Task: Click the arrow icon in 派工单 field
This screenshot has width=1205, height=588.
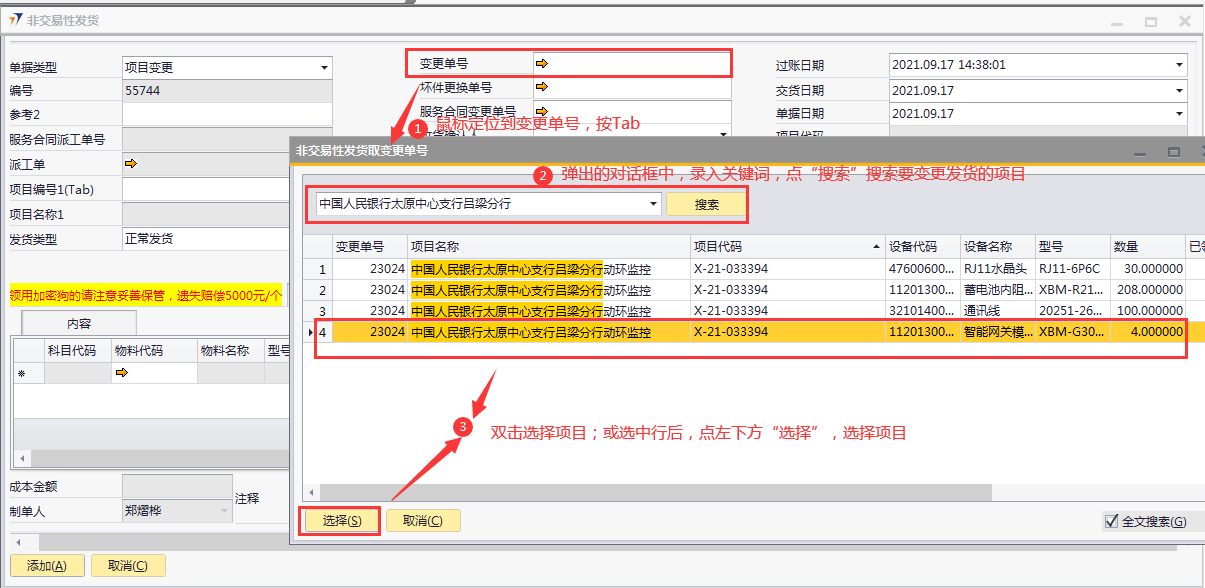Action: coord(130,162)
